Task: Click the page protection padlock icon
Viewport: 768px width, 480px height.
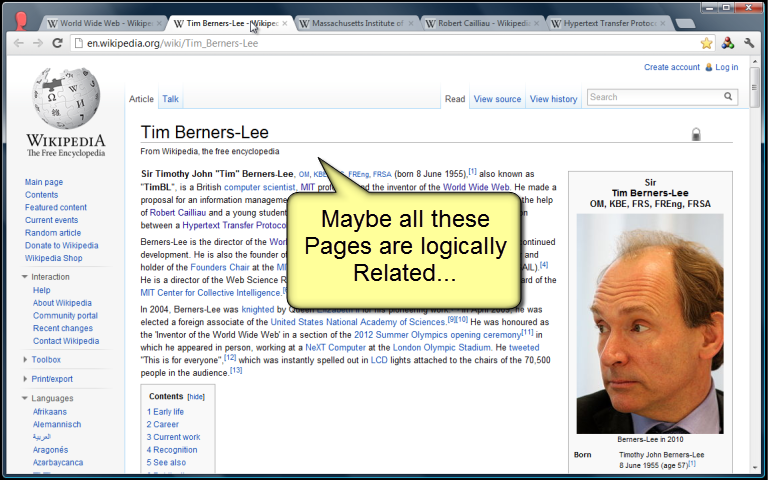Action: tap(696, 134)
